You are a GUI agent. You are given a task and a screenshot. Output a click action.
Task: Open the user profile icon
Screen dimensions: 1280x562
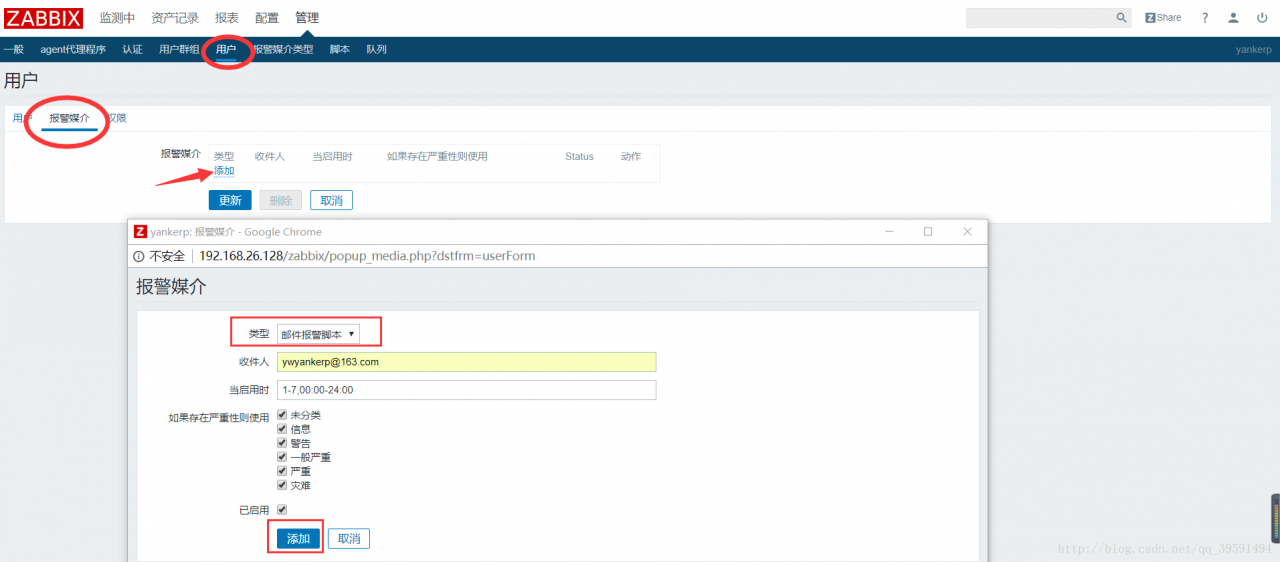pos(1234,18)
